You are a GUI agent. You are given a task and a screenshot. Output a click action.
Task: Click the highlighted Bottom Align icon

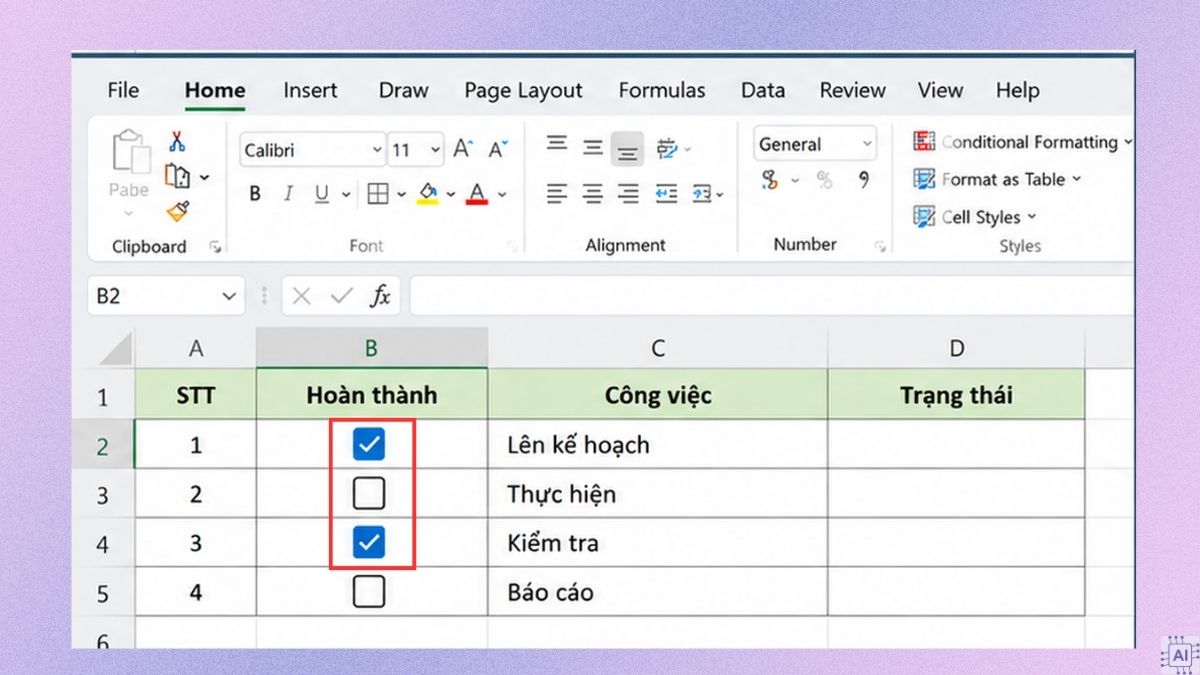pyautogui.click(x=628, y=150)
